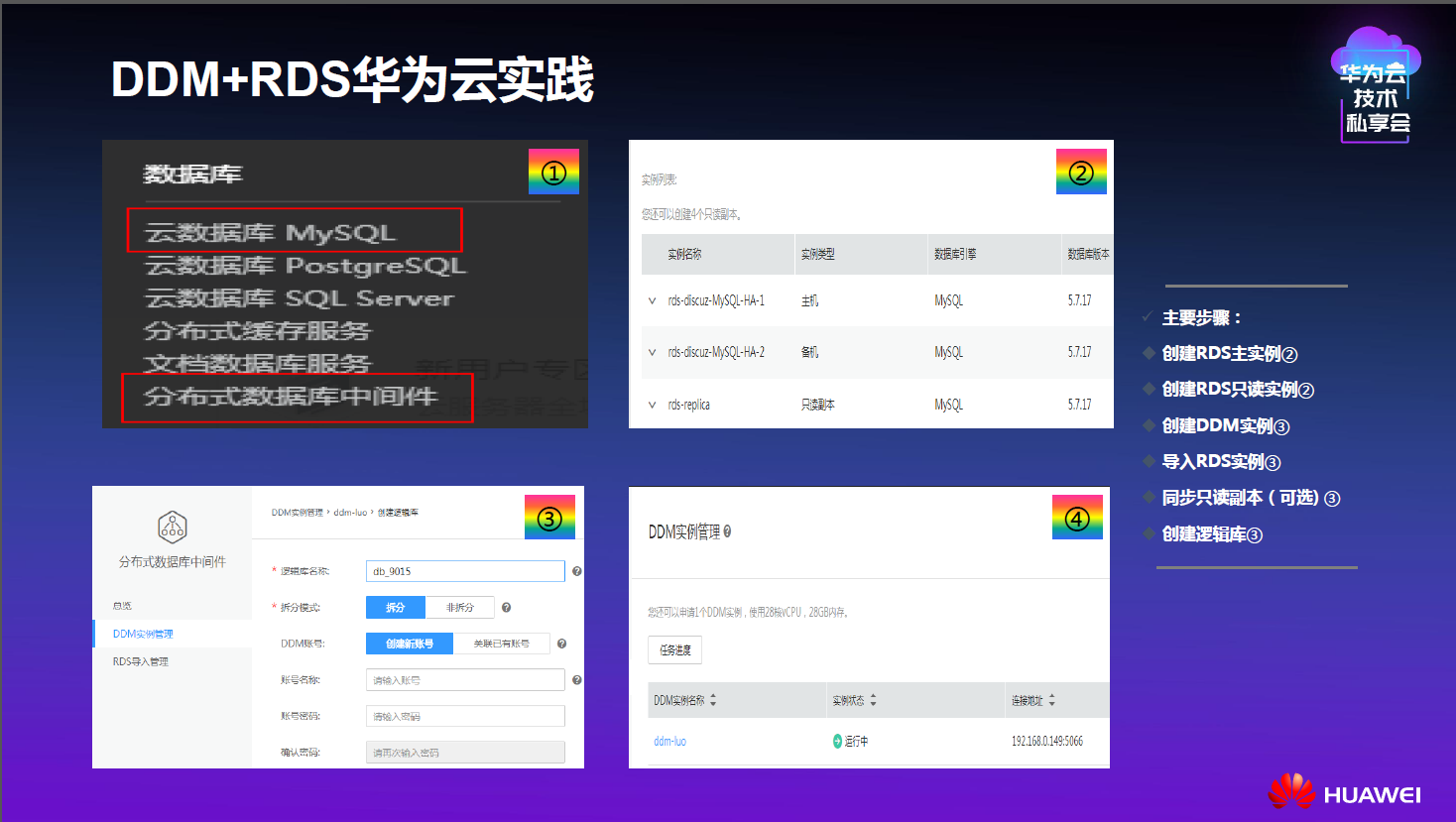Viewport: 1456px width, 822px height.
Task: Click ddm-luo in the breadcrumb
Action: coord(350,513)
